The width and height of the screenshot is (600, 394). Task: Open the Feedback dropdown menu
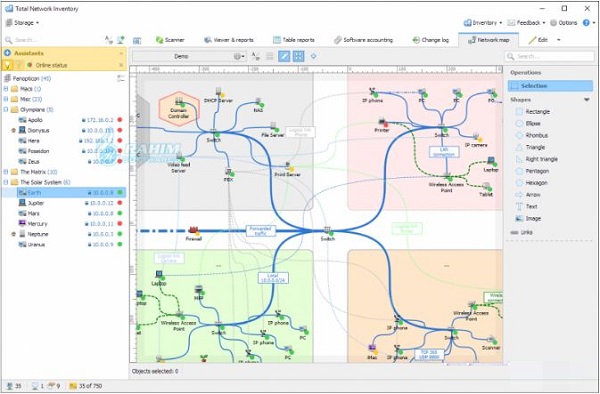tap(526, 23)
